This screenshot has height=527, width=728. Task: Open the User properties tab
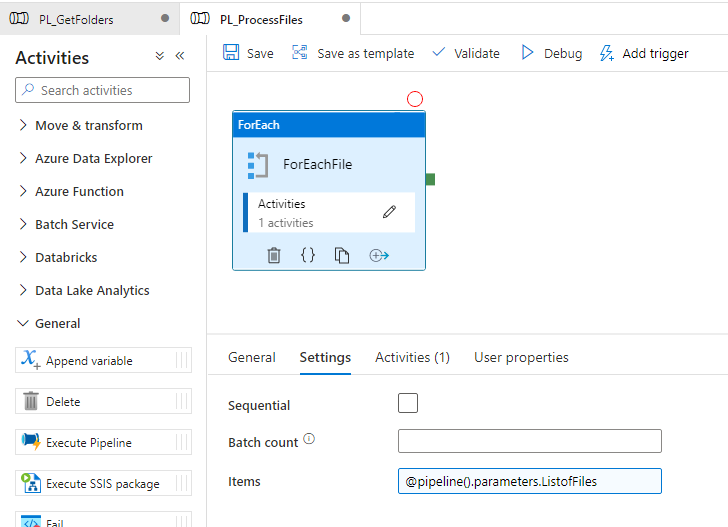521,357
